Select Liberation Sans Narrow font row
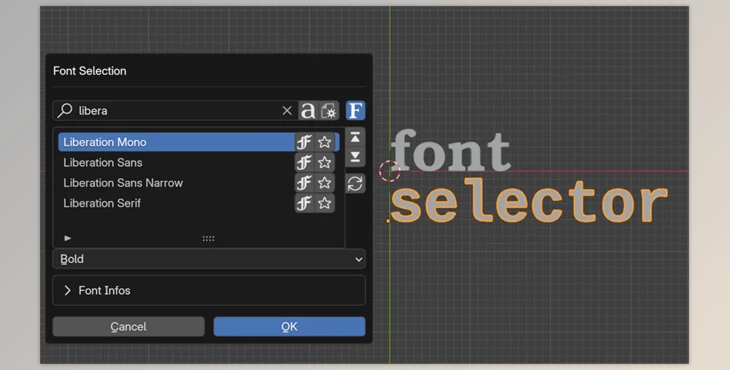This screenshot has width=730, height=370. click(x=199, y=183)
